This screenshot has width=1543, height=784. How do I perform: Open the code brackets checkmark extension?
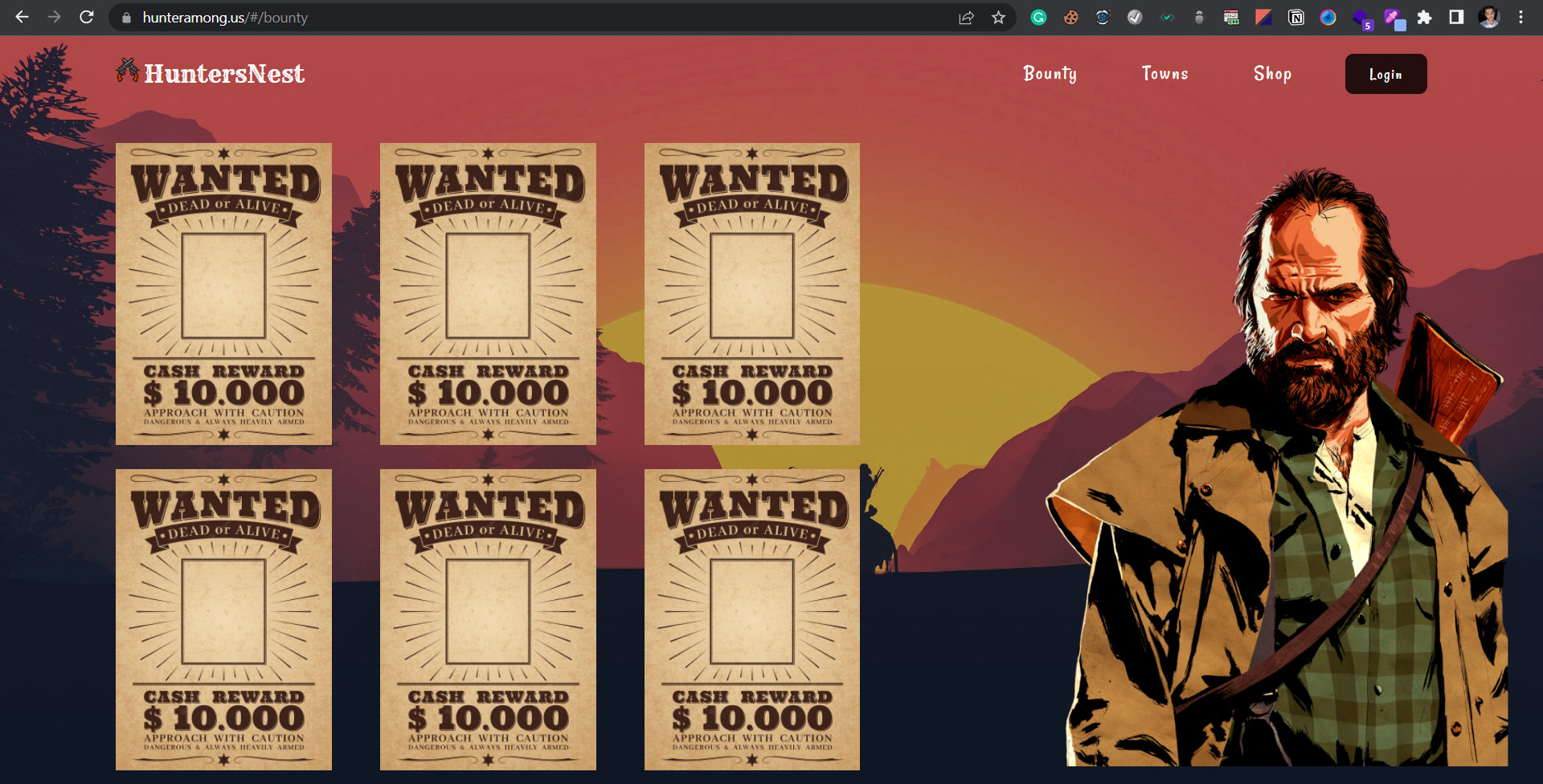[x=1167, y=18]
